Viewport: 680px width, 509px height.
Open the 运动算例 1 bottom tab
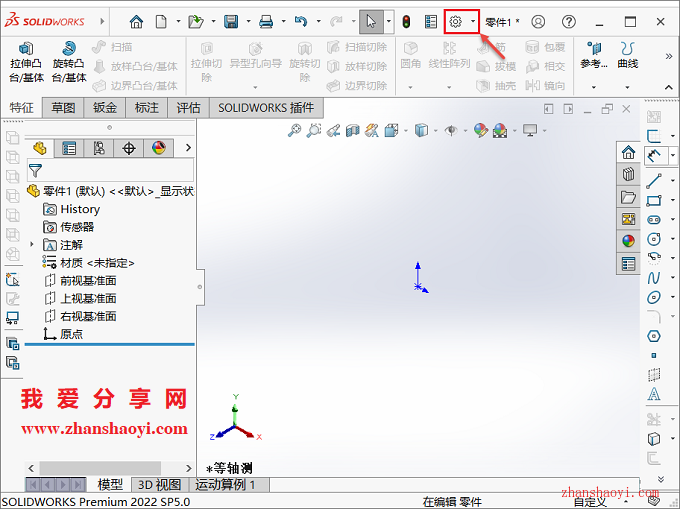225,484
